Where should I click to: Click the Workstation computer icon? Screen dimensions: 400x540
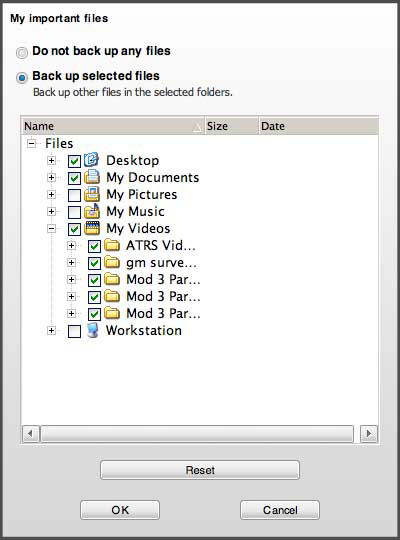coord(93,330)
